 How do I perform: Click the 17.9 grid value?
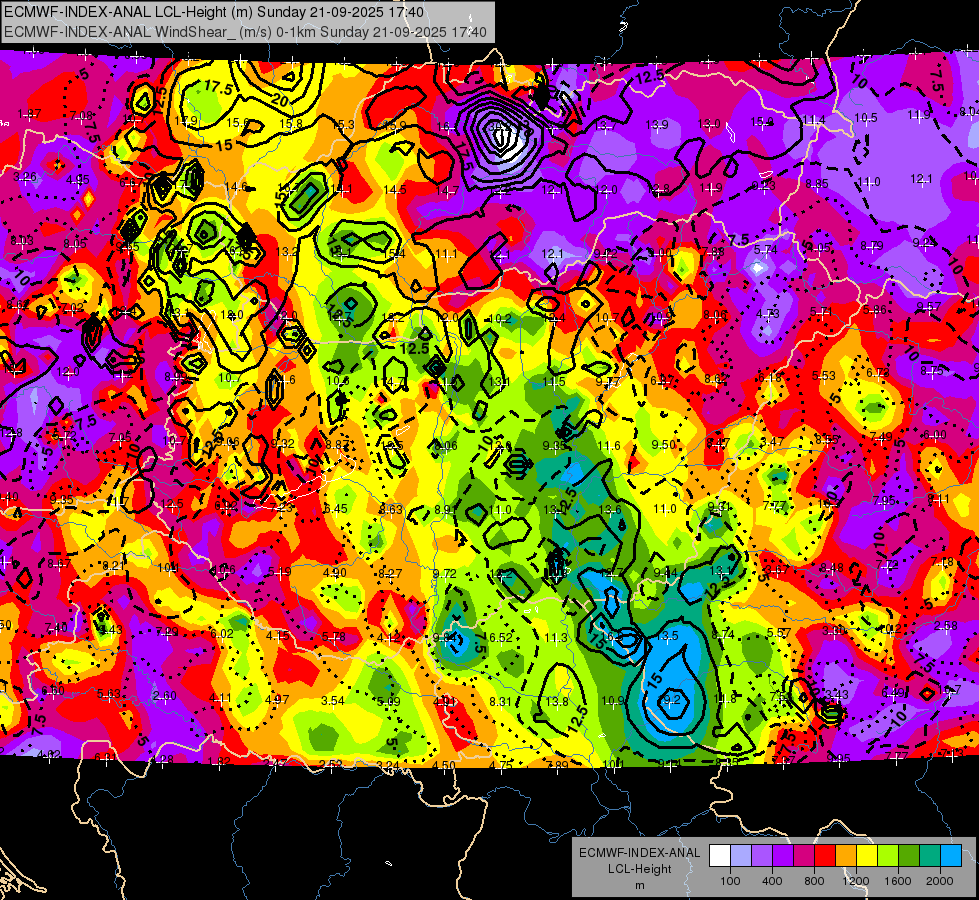(x=185, y=121)
